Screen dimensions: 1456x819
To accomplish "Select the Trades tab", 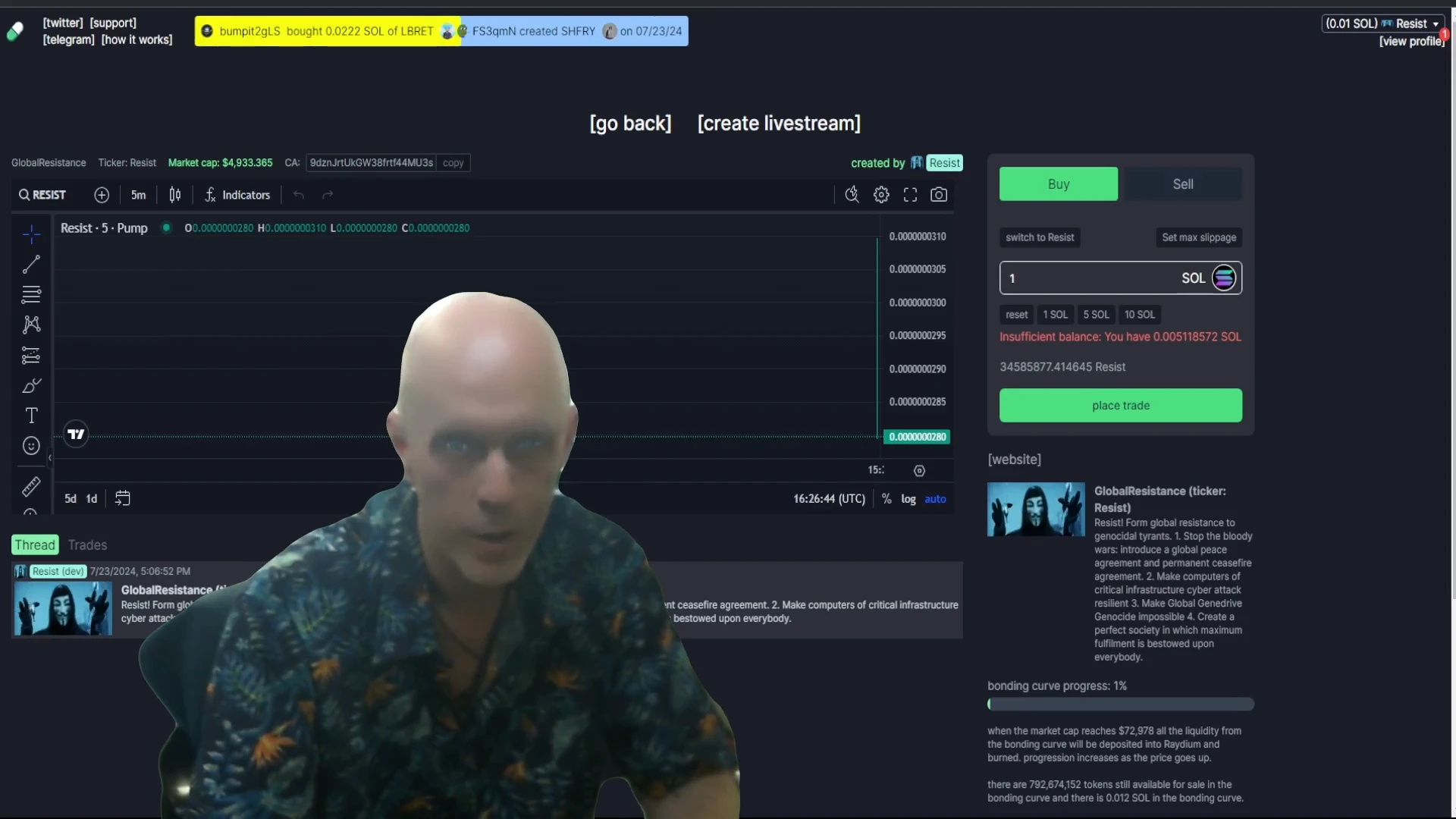I will pyautogui.click(x=87, y=544).
